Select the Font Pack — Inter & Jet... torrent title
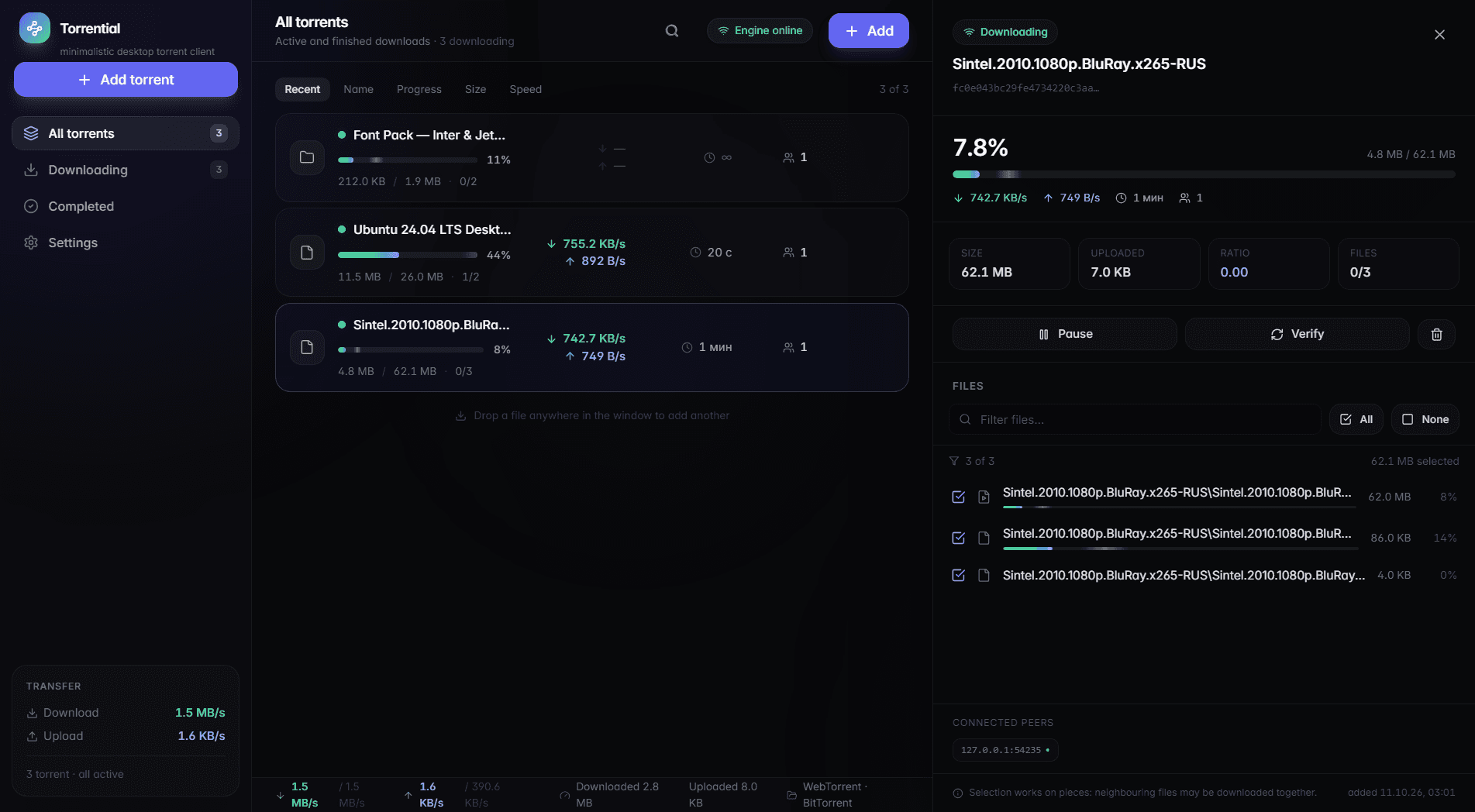 [429, 135]
